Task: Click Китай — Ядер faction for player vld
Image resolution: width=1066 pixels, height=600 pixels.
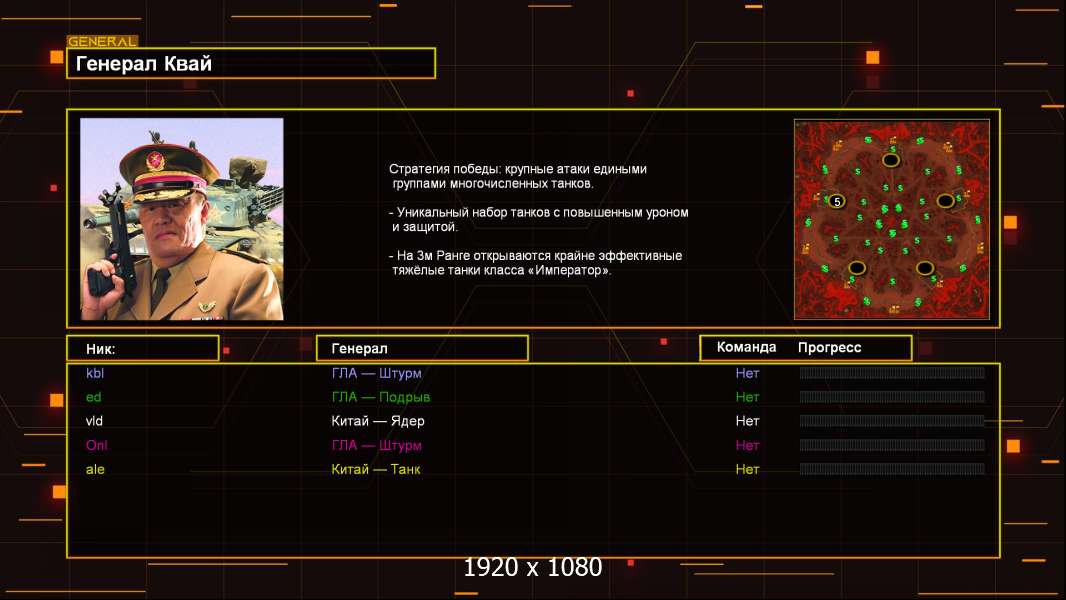Action: click(378, 421)
